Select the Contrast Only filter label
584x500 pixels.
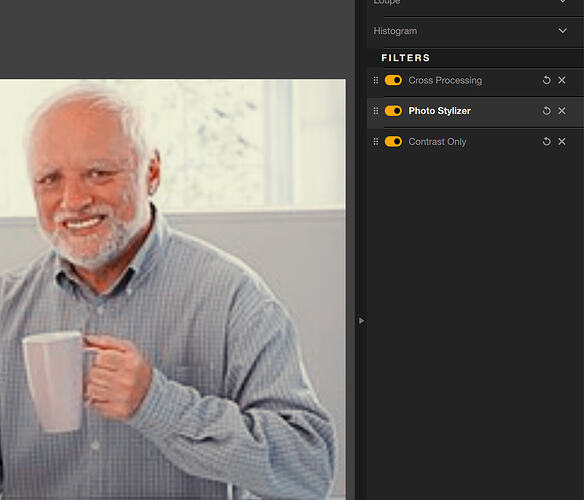coord(437,142)
